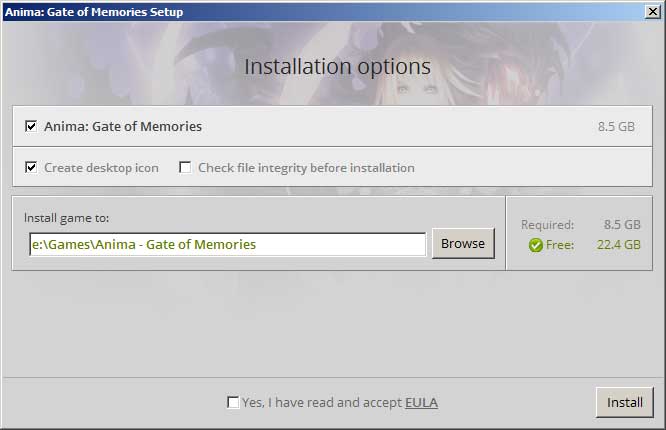This screenshot has width=666, height=430.
Task: Click the 'Check file integrity before installation' label
Action: click(306, 168)
